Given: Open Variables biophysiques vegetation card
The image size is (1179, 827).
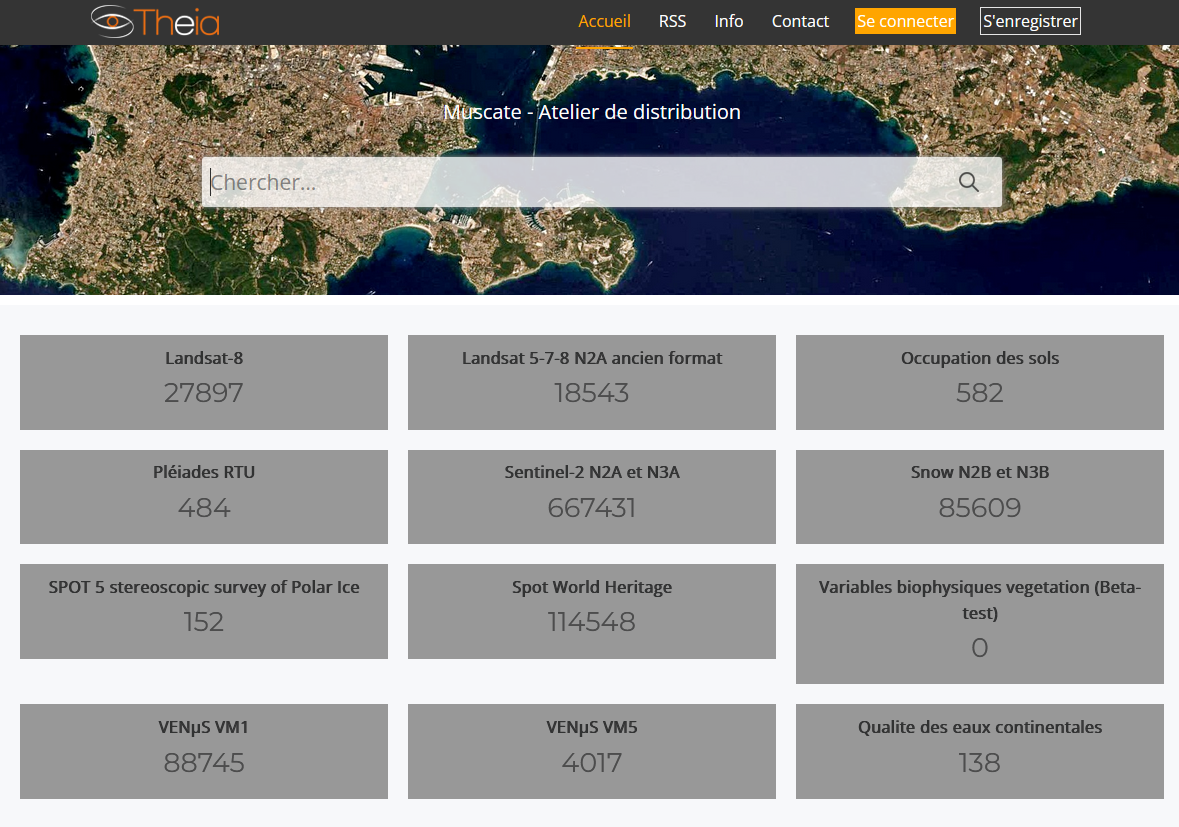Looking at the screenshot, I should click(980, 624).
